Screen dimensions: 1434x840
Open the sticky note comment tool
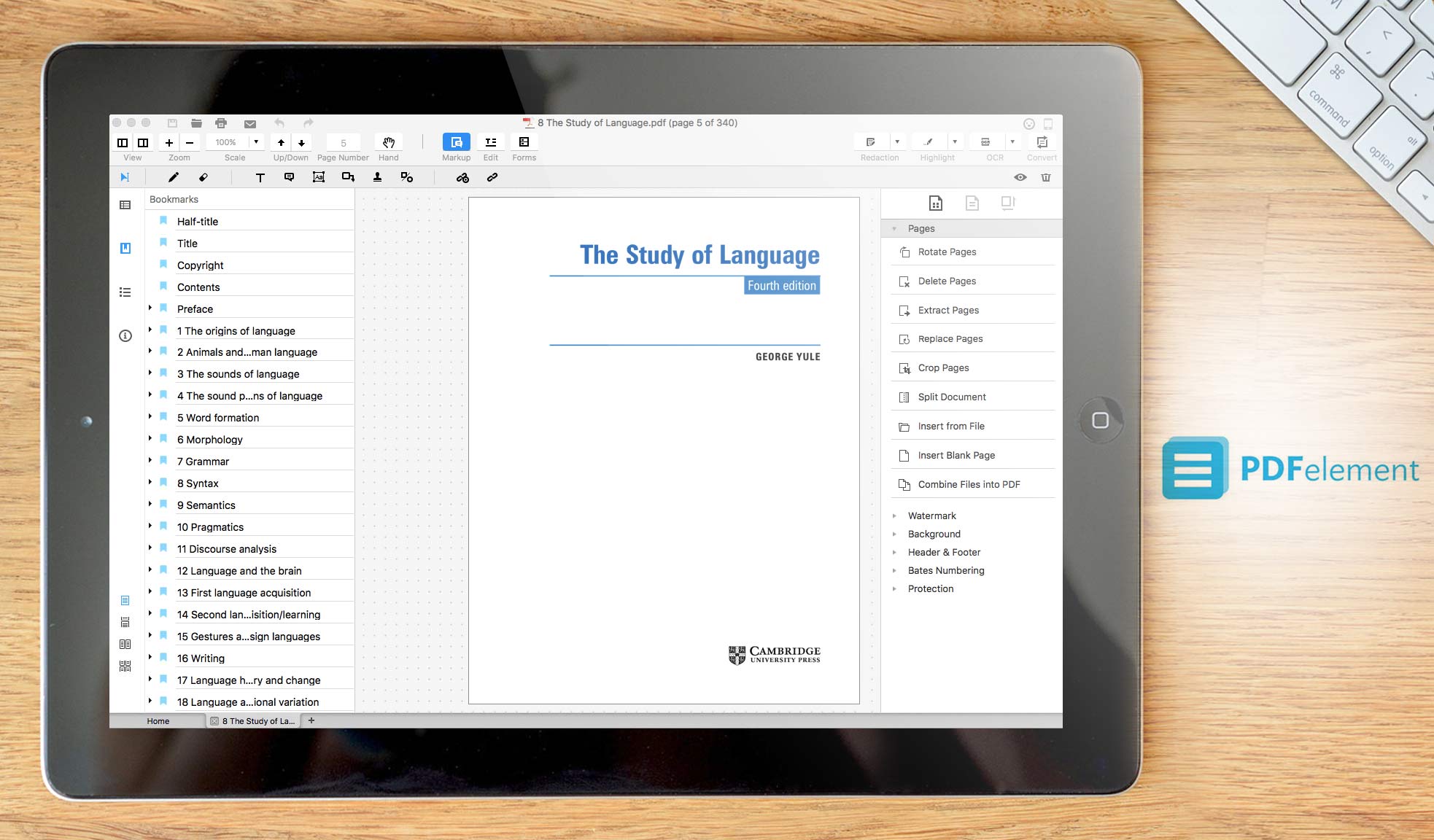click(289, 177)
